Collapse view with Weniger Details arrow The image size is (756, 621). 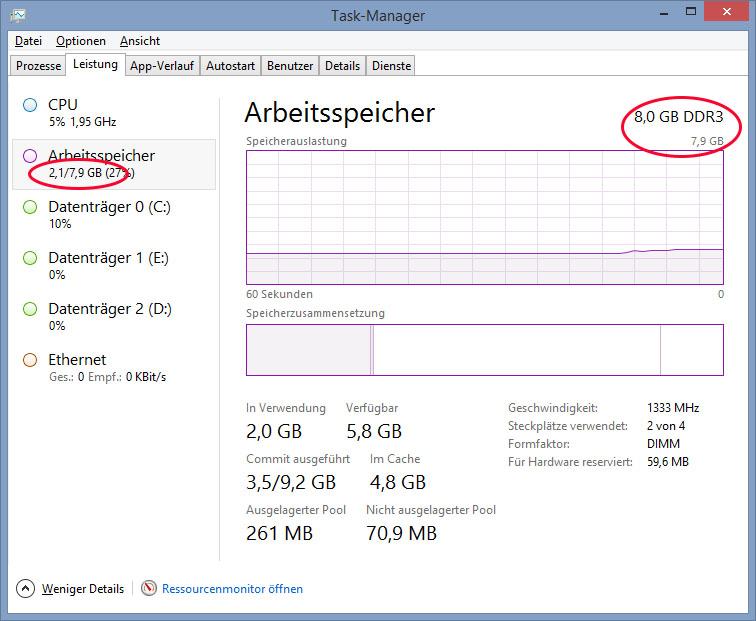click(x=26, y=588)
